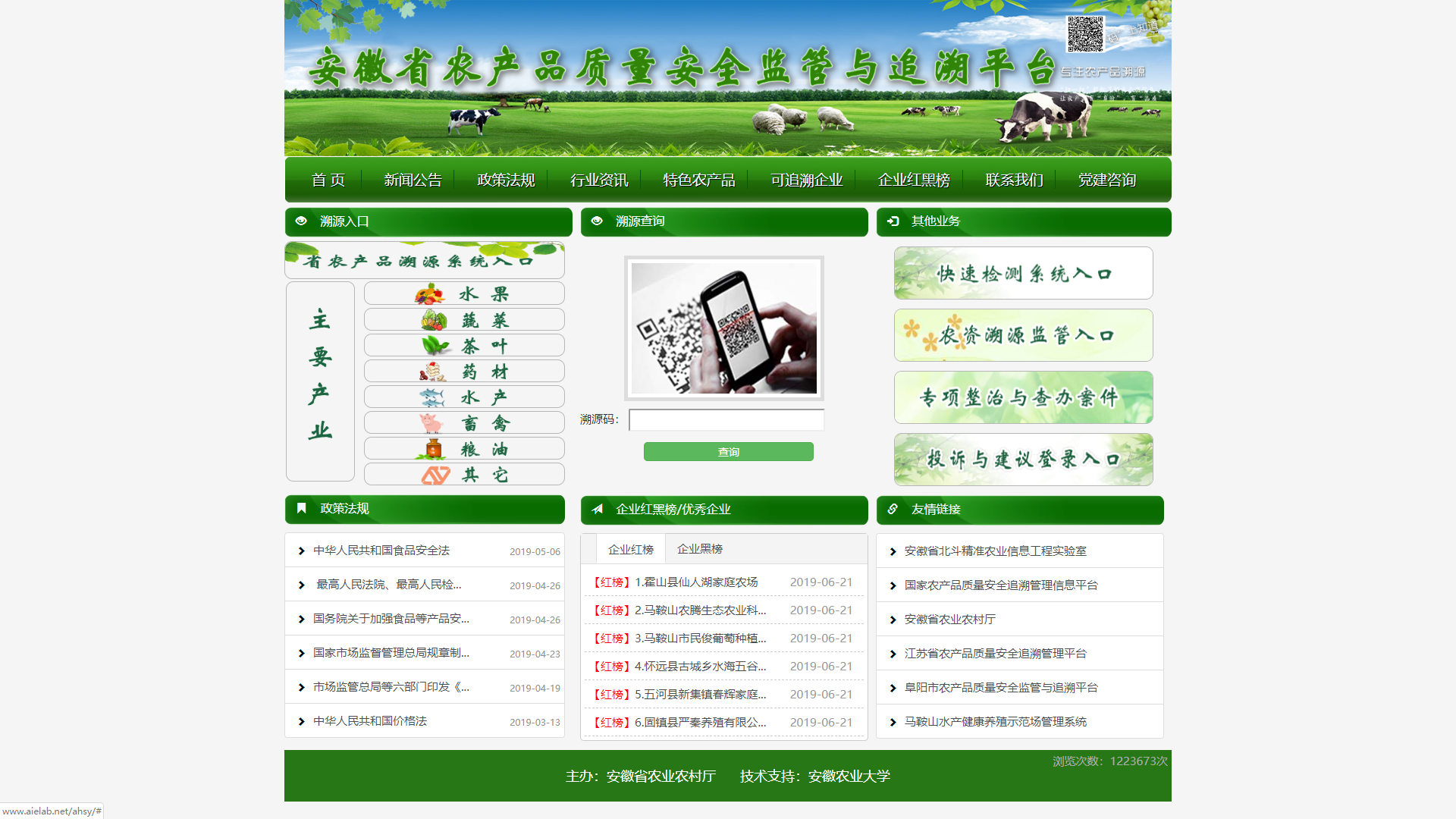Click the paper plane icon beside 企业红黑榜/优秀企业
This screenshot has width=1456, height=819.
point(597,509)
